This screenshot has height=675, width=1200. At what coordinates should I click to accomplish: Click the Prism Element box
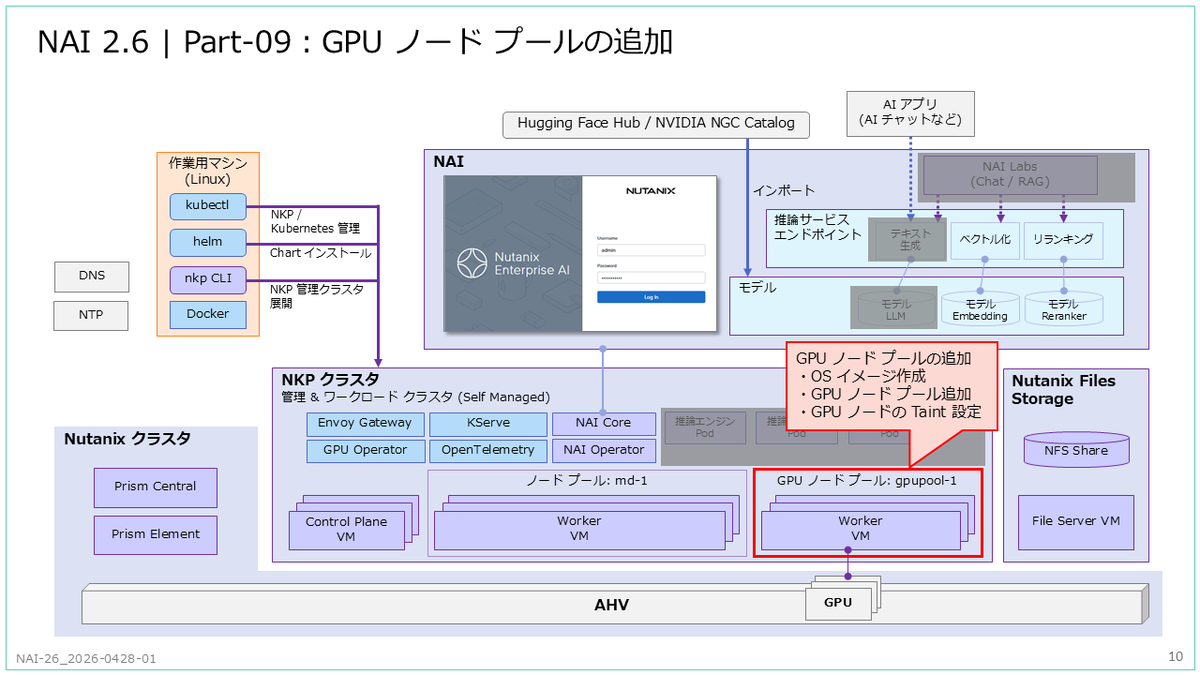click(154, 534)
